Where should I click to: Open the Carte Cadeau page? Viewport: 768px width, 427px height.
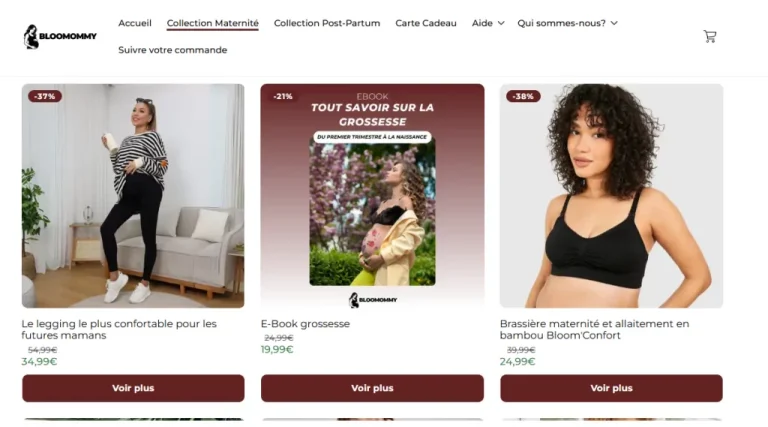tap(426, 23)
